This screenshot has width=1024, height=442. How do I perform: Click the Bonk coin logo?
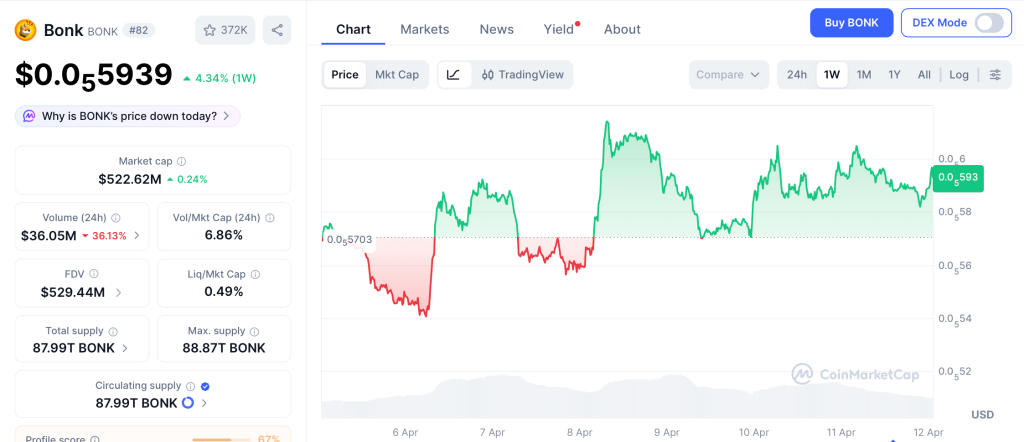coord(25,30)
